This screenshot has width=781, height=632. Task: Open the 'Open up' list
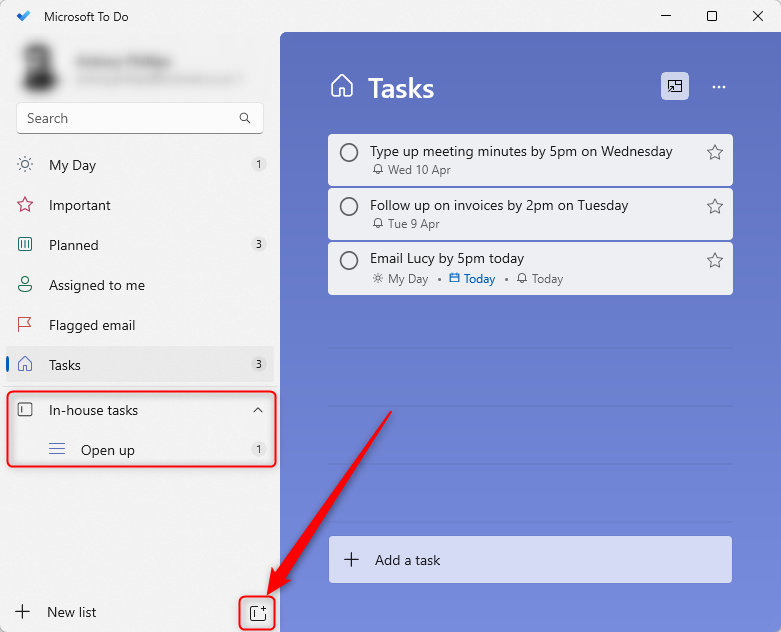pyautogui.click(x=108, y=450)
